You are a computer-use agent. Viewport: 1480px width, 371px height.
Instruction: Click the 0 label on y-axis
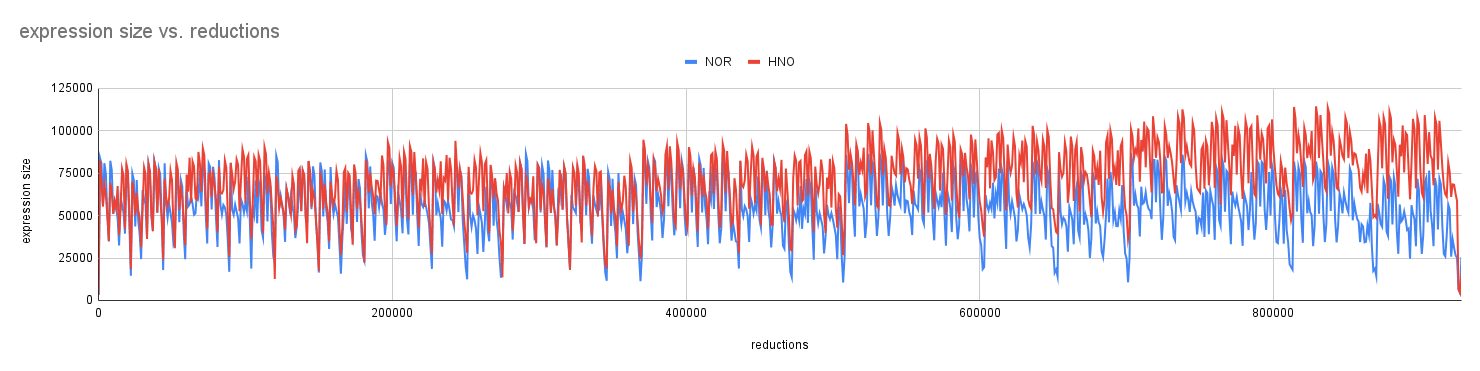[90, 300]
